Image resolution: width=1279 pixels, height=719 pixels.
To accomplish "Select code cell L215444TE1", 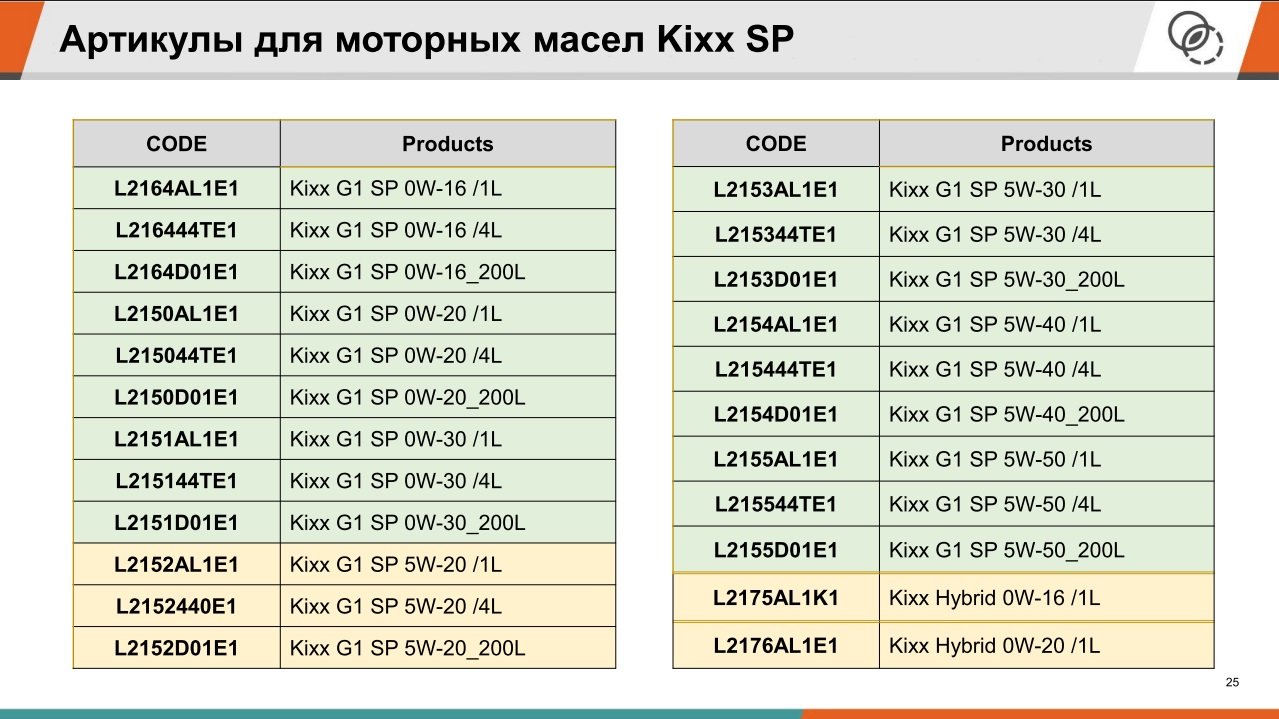I will 776,370.
